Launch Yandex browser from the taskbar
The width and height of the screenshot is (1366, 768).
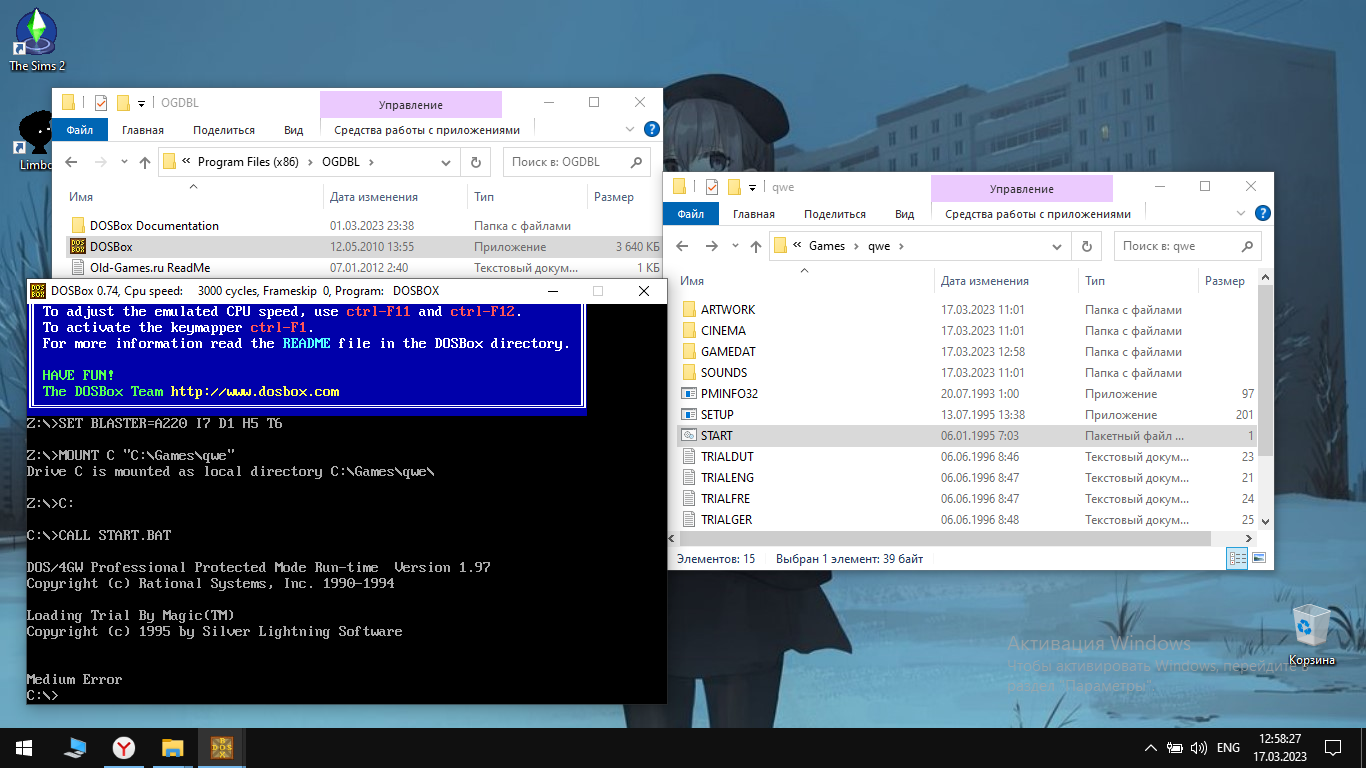click(123, 747)
